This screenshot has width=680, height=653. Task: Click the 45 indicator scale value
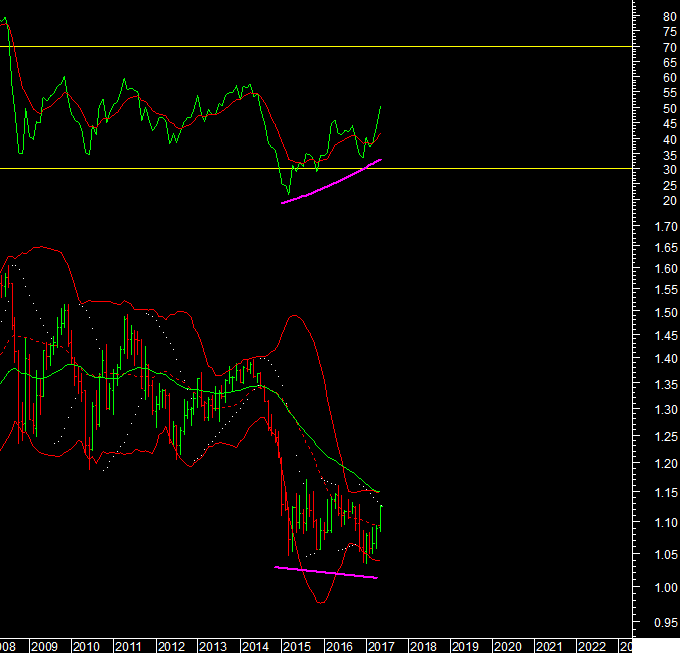670,124
